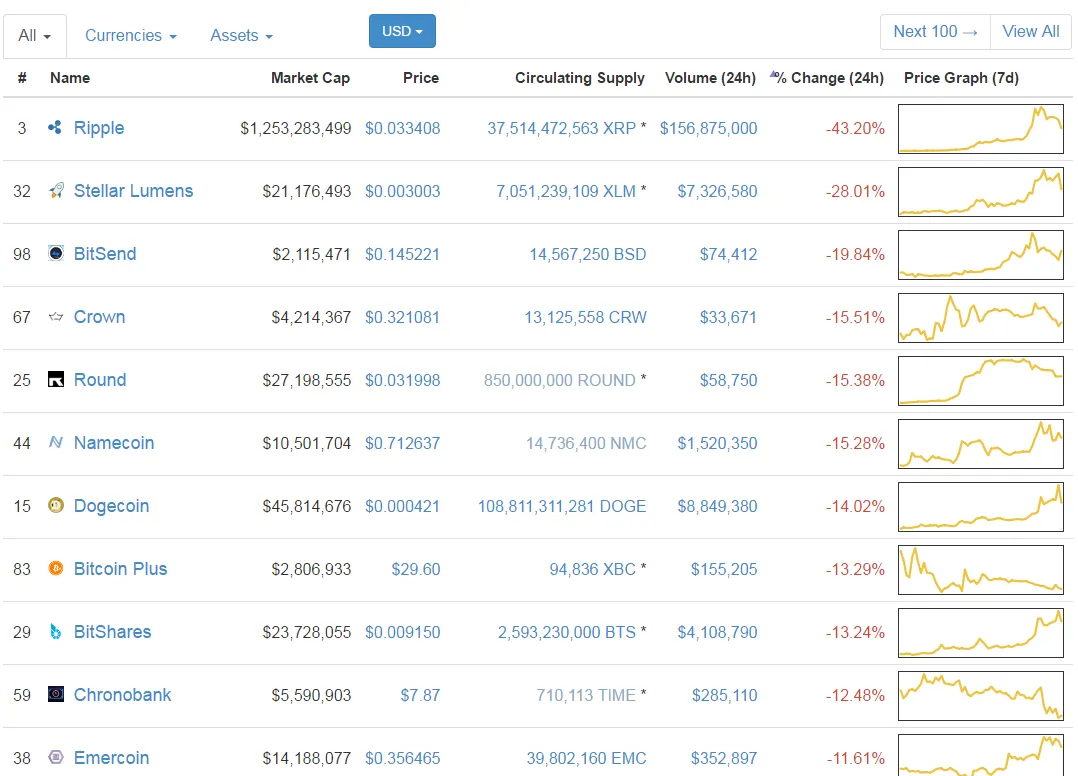The image size is (1078, 776).
Task: Click Ripple supply 37,514,472,563 XRP
Action: click(561, 129)
